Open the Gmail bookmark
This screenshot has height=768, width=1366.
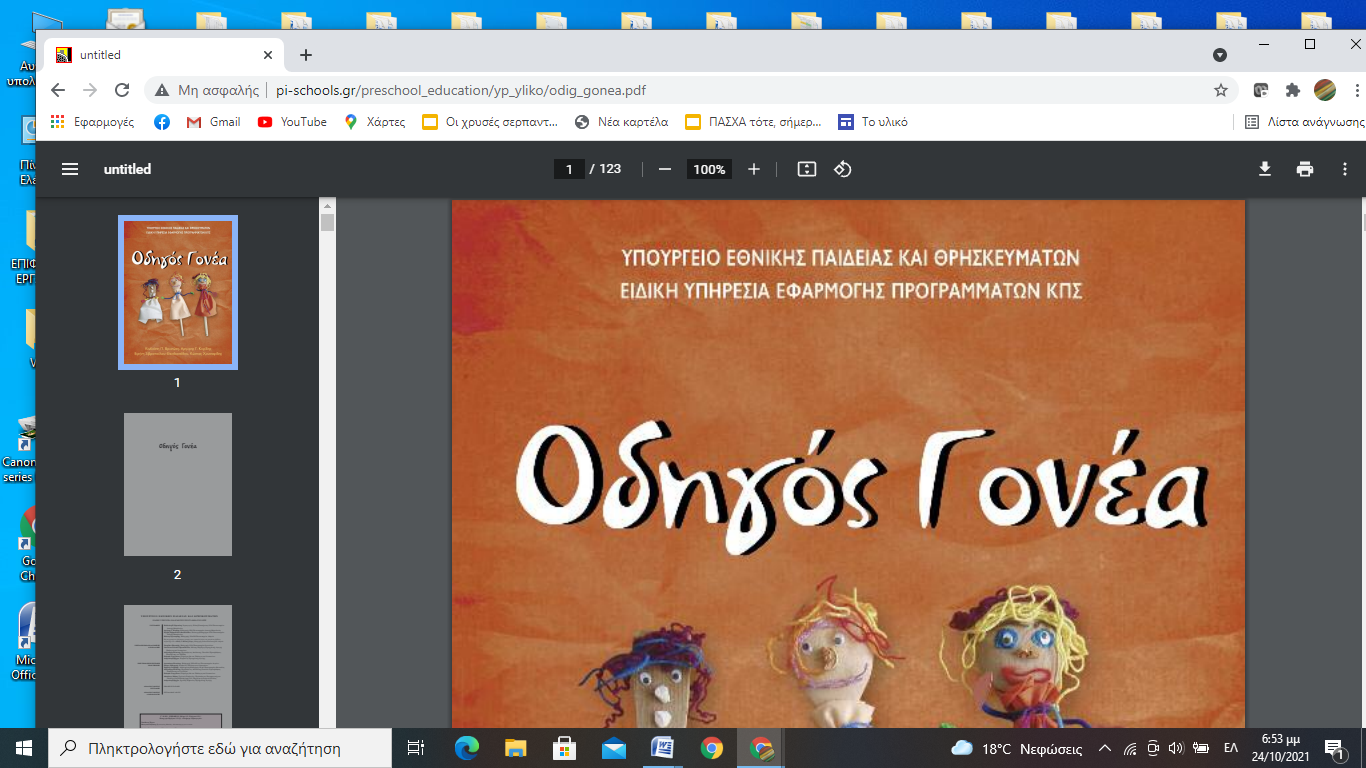pos(213,122)
